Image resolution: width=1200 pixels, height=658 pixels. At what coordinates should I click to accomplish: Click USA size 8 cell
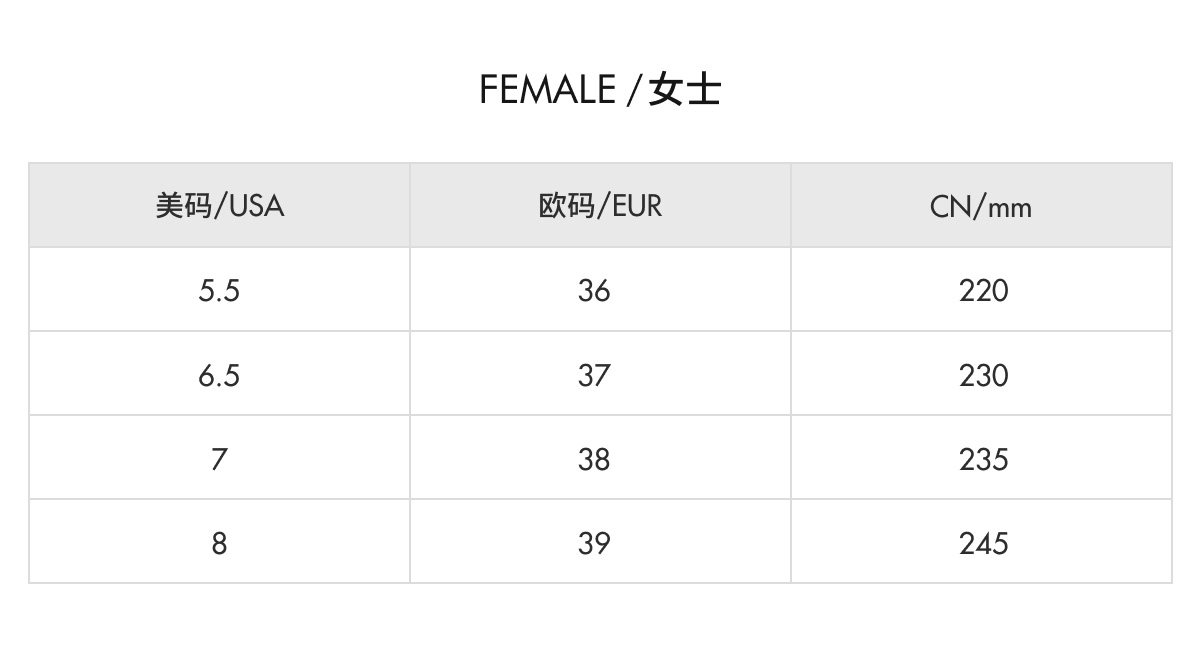220,544
